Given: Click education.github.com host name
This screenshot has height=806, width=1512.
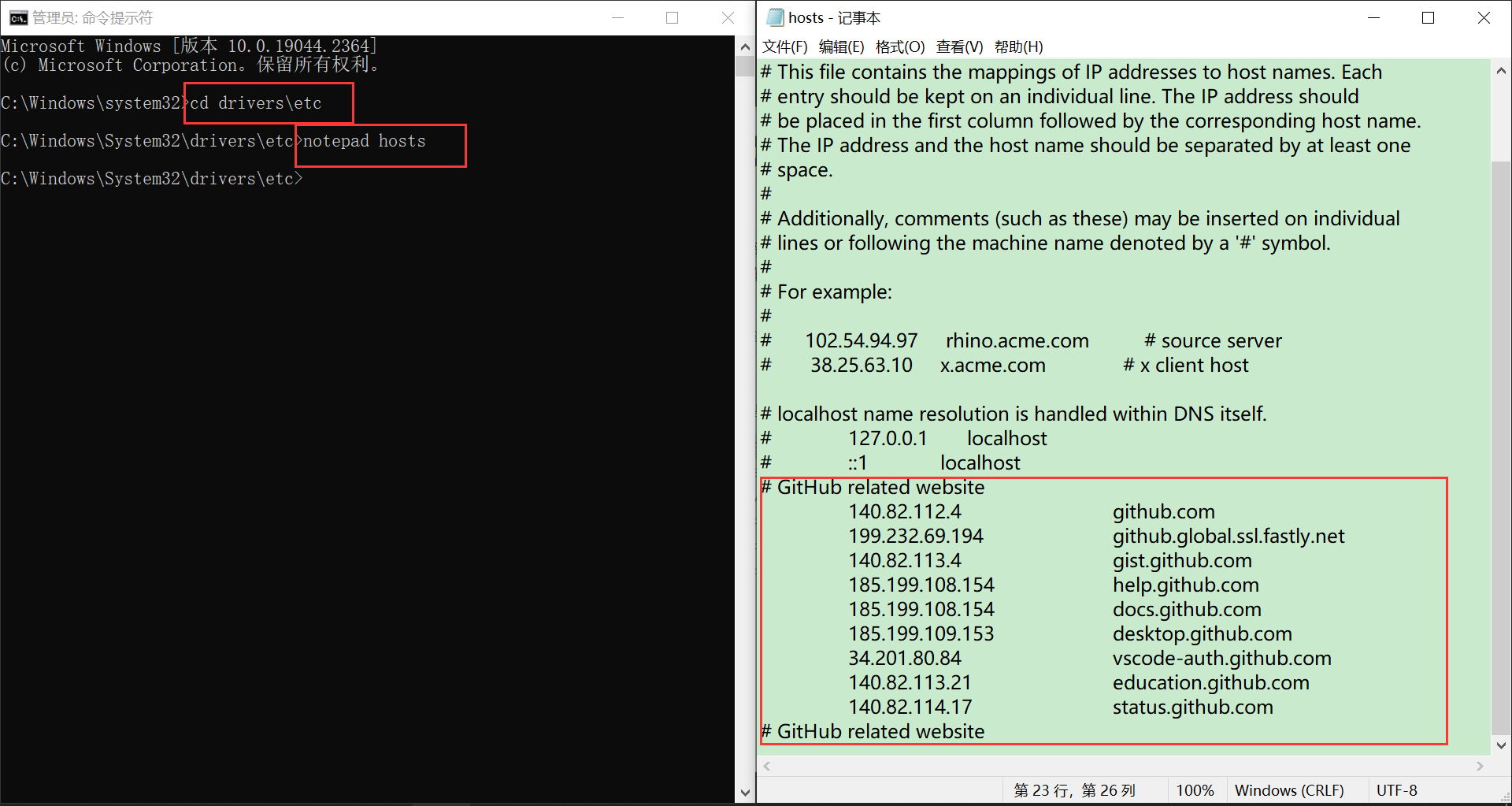Looking at the screenshot, I should (x=1211, y=683).
